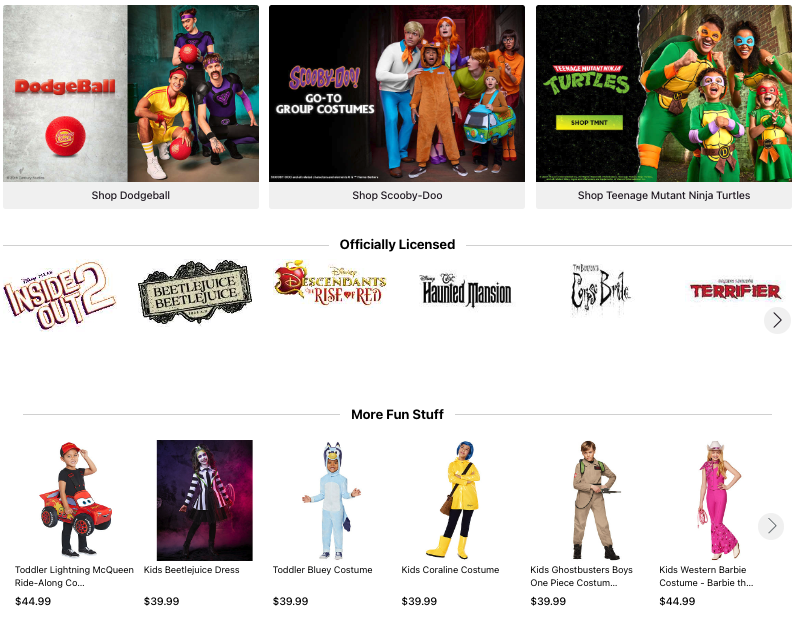
Task: Click the yellow SHOP TMNT button
Action: pos(589,122)
